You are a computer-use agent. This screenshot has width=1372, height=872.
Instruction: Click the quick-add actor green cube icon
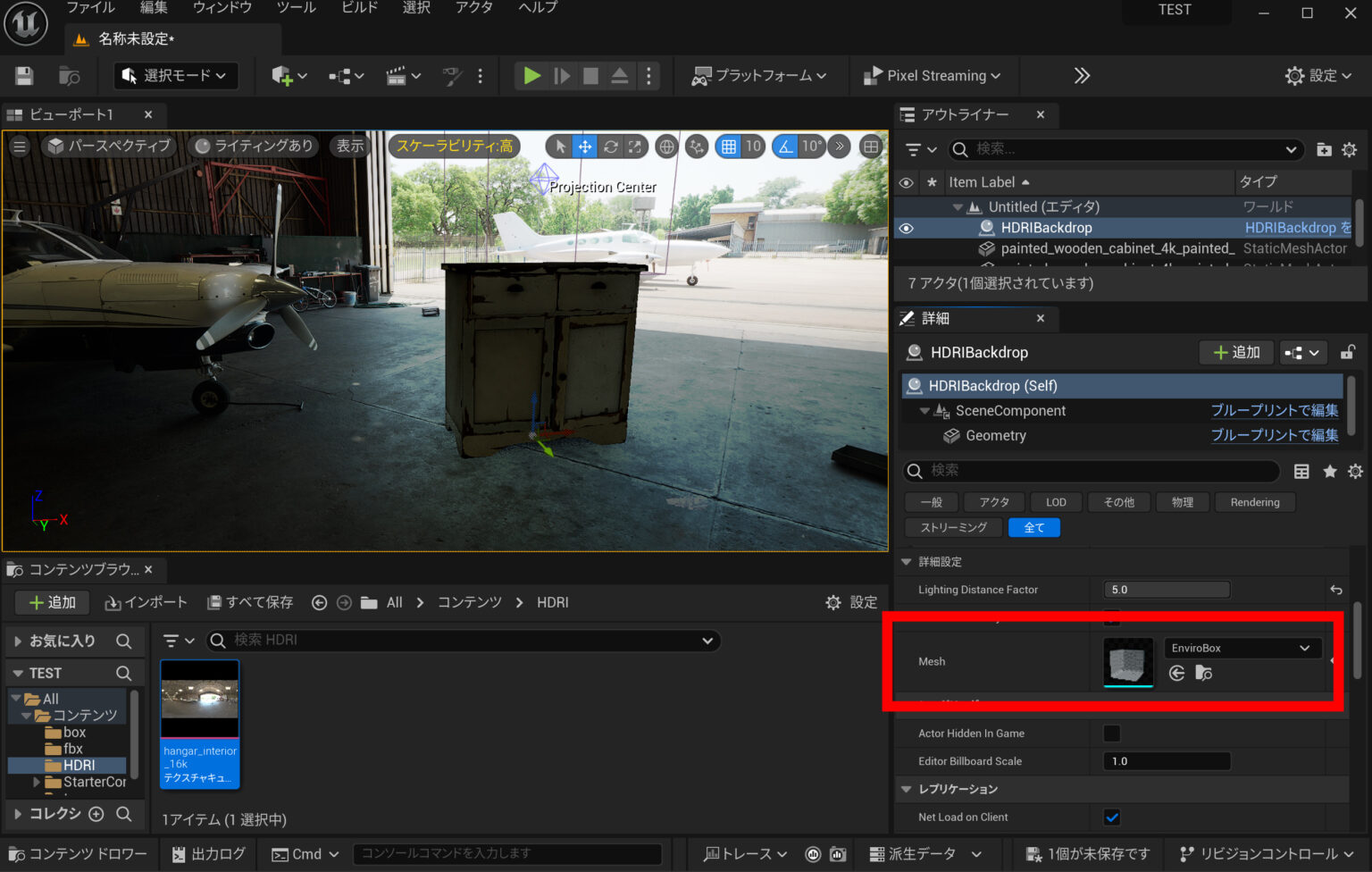click(282, 76)
